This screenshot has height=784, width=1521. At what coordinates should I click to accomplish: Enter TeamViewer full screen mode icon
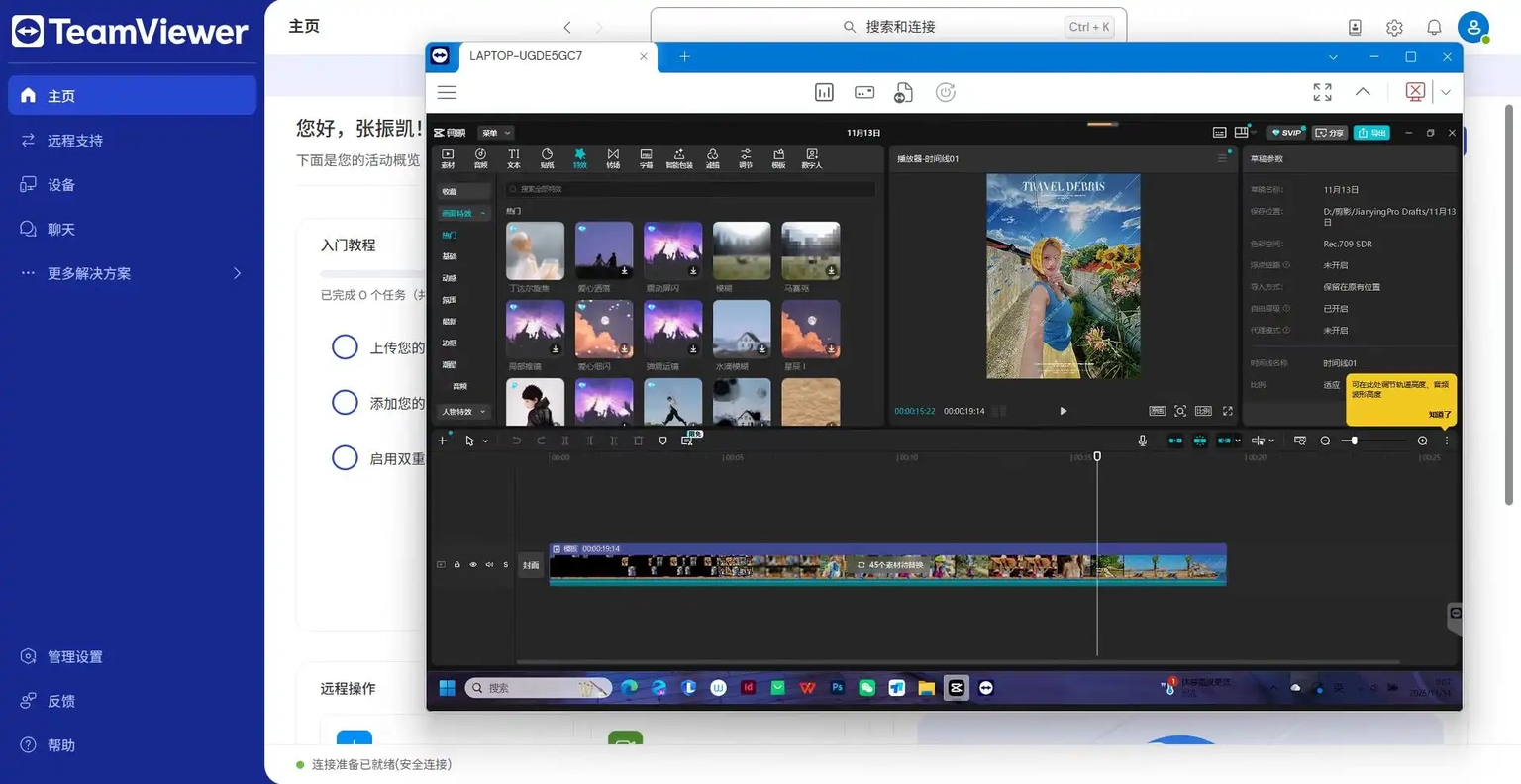(x=1322, y=92)
